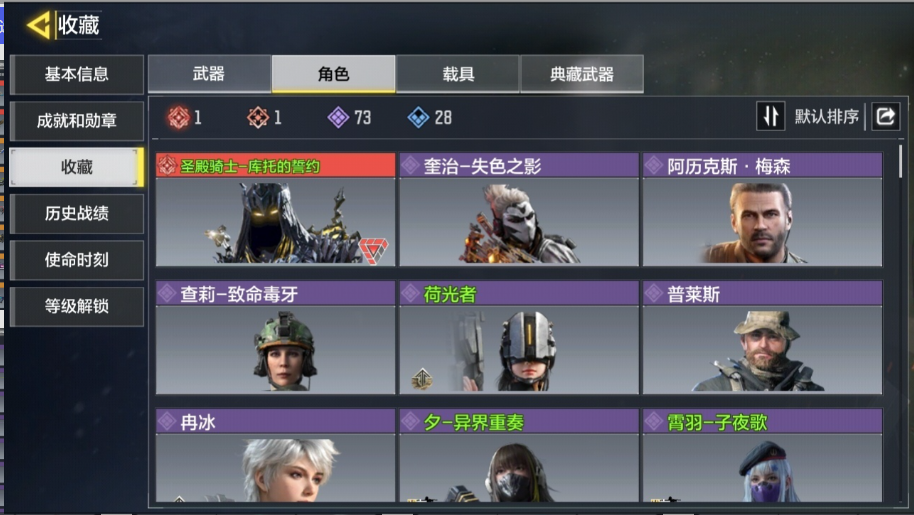Screen dimensions: 914x515
Task: Open 使命时刻 from the sidebar
Action: coord(77,260)
